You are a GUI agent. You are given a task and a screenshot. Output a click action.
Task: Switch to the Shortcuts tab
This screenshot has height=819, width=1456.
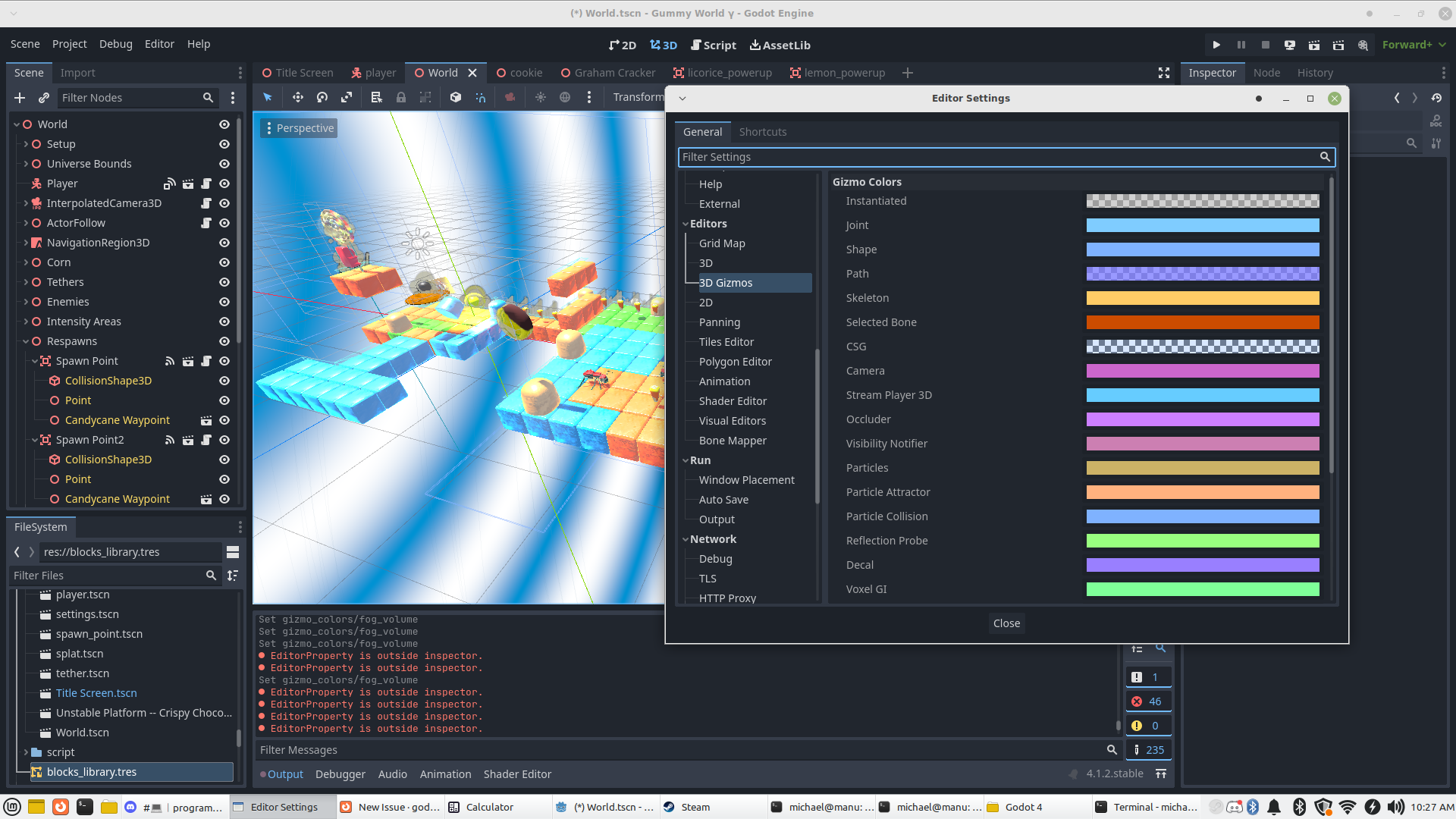[x=763, y=132]
